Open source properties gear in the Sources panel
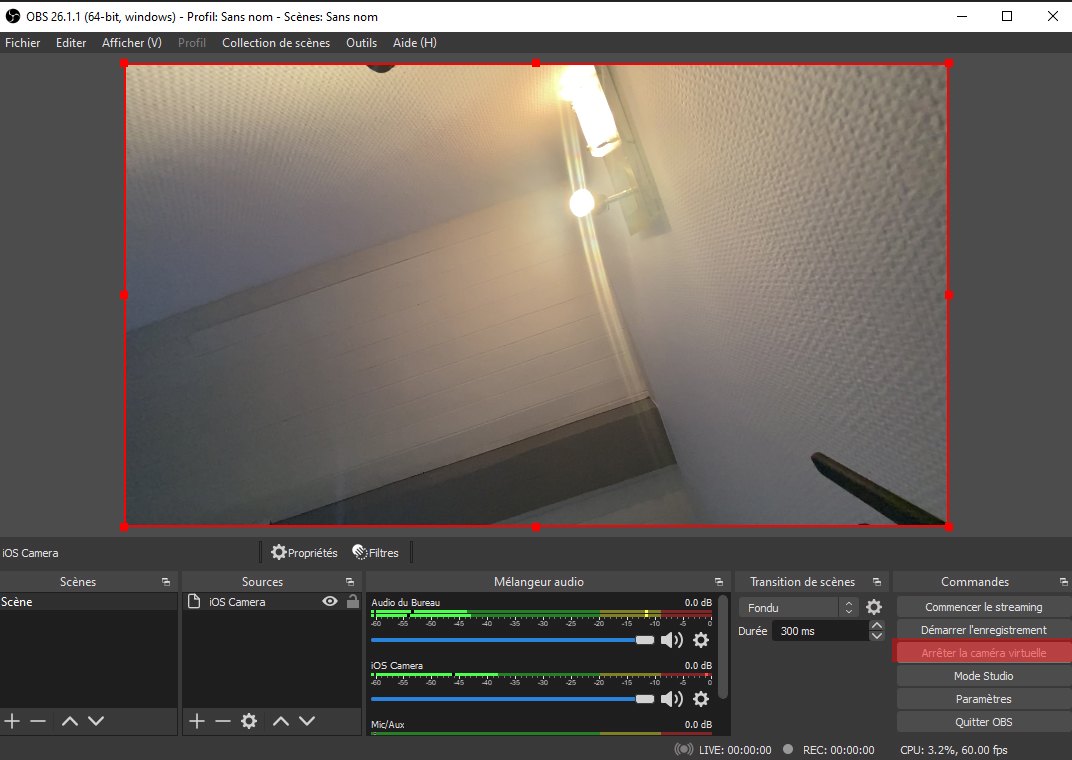The image size is (1072, 760). pyautogui.click(x=249, y=720)
